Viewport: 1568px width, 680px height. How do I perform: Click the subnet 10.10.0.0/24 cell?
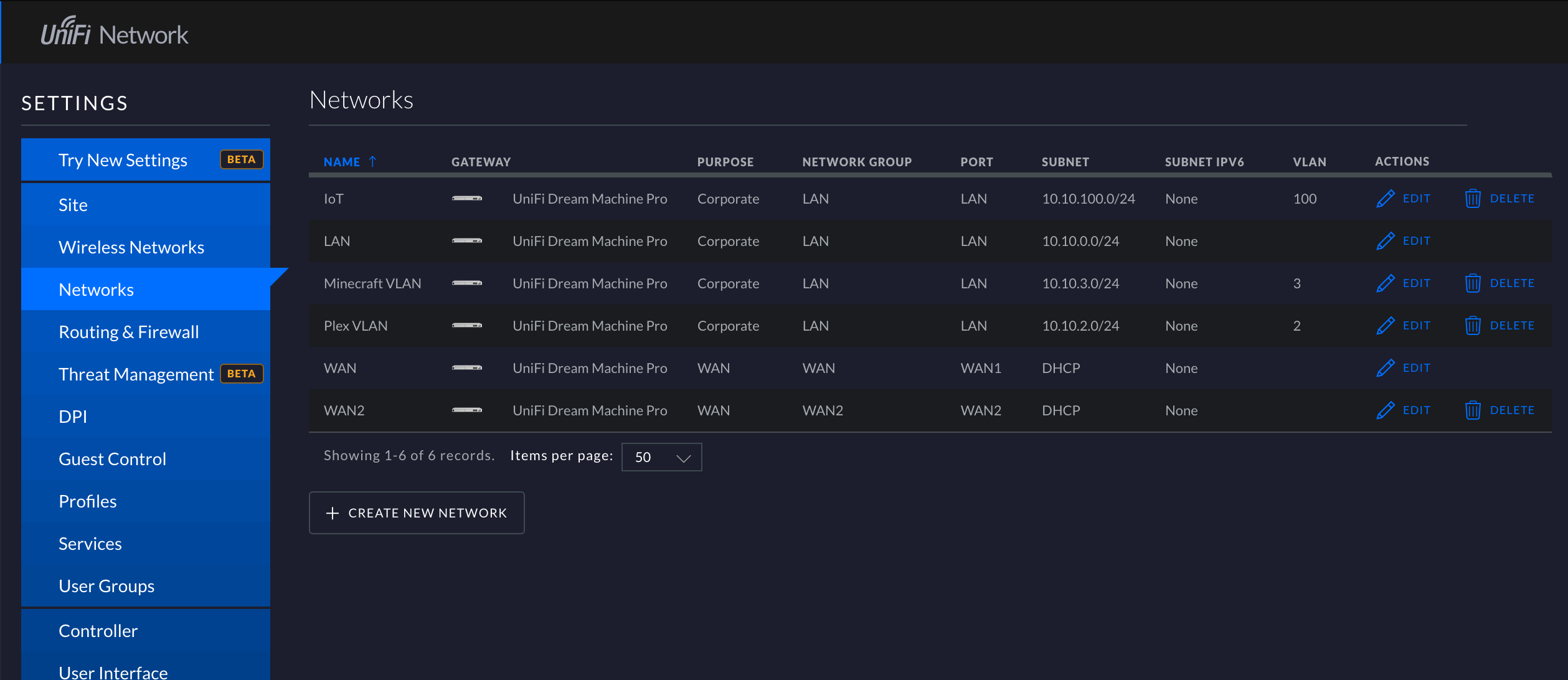tap(1080, 241)
